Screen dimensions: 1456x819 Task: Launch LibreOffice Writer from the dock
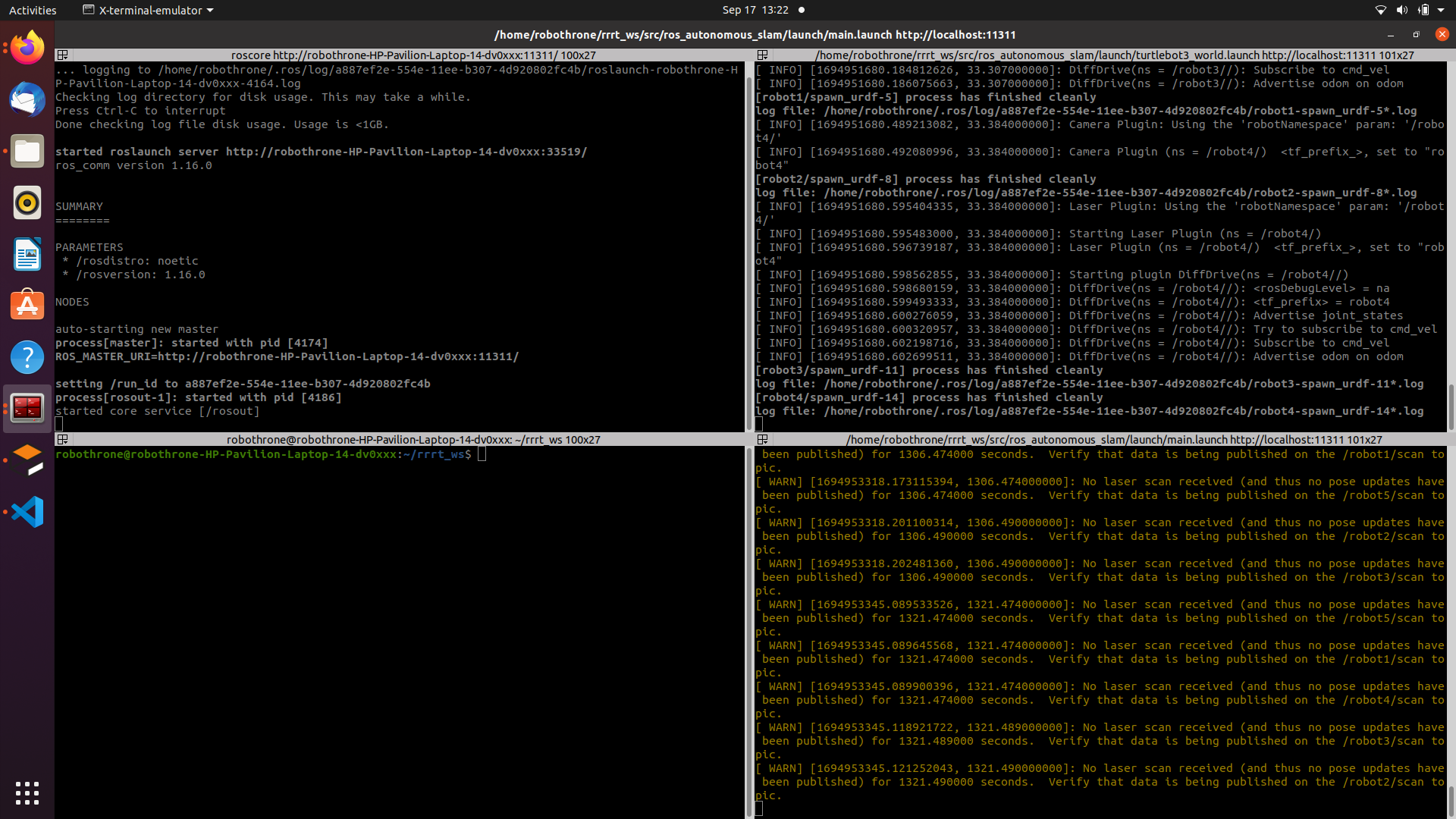click(x=27, y=254)
